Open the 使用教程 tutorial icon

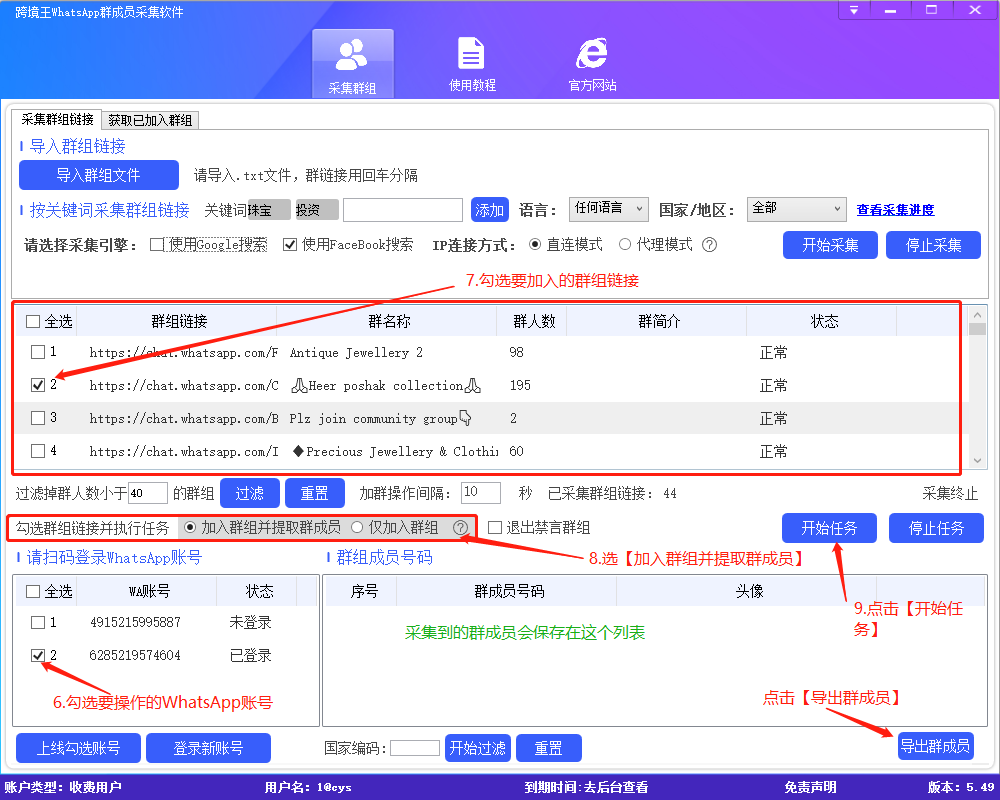click(x=471, y=62)
